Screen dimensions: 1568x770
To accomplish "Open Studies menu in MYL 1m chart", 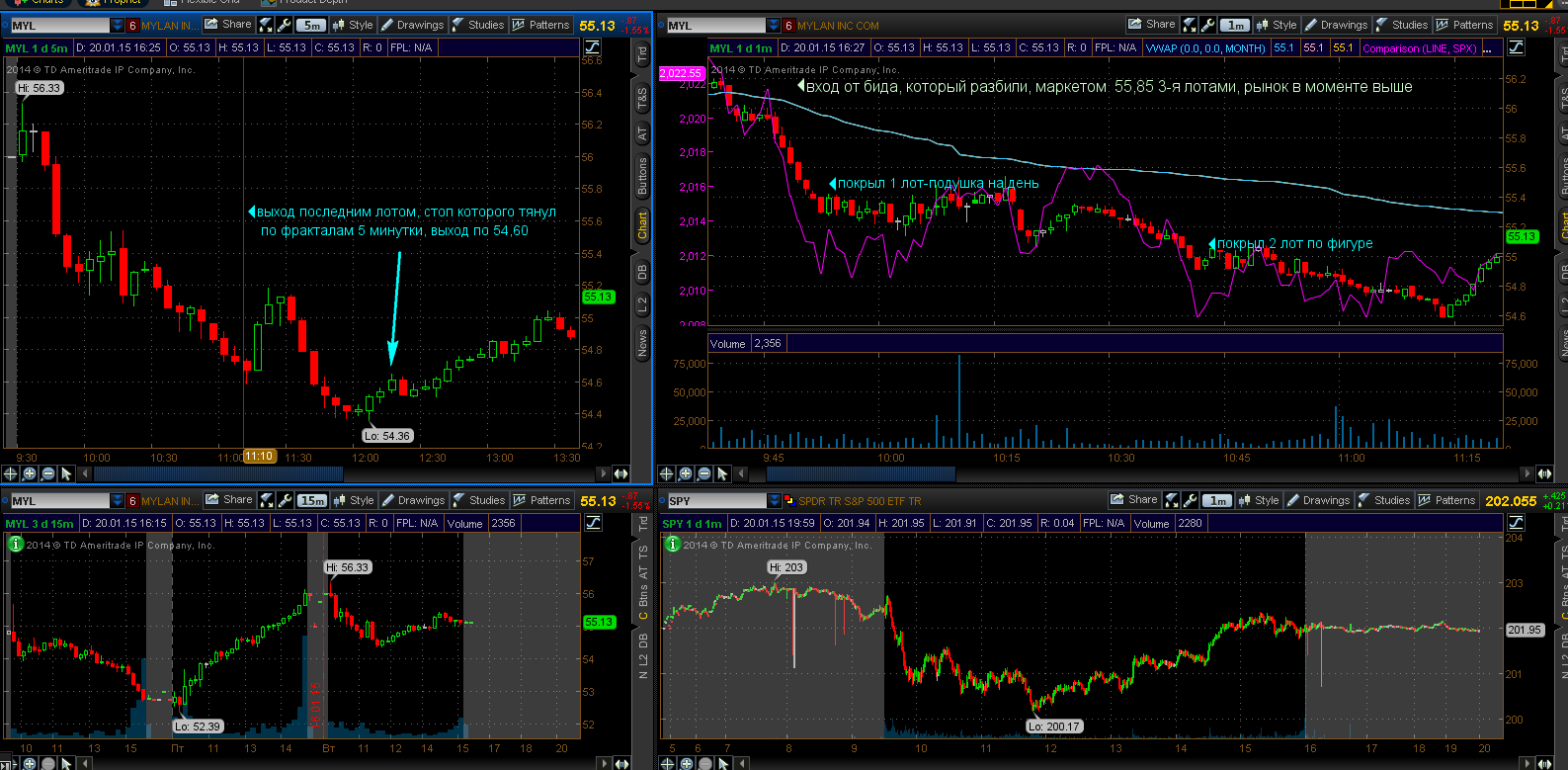I will [x=1401, y=25].
